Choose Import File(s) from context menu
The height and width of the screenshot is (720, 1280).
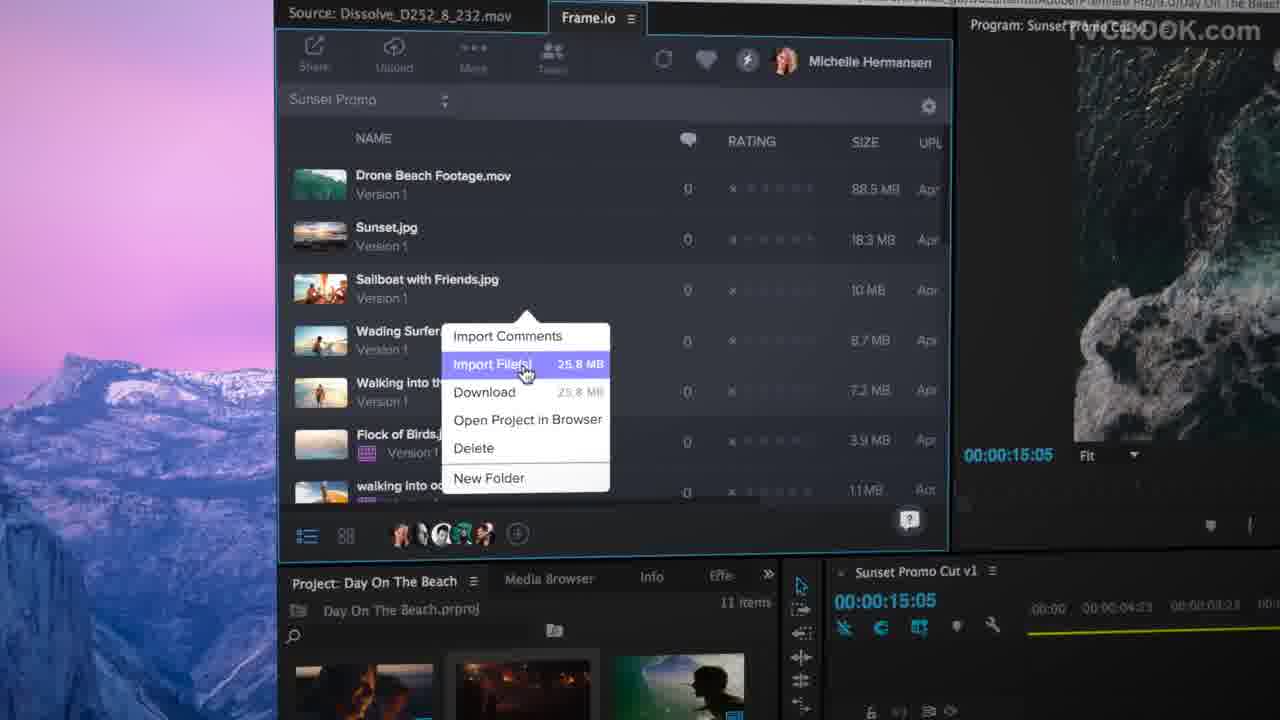(x=525, y=364)
